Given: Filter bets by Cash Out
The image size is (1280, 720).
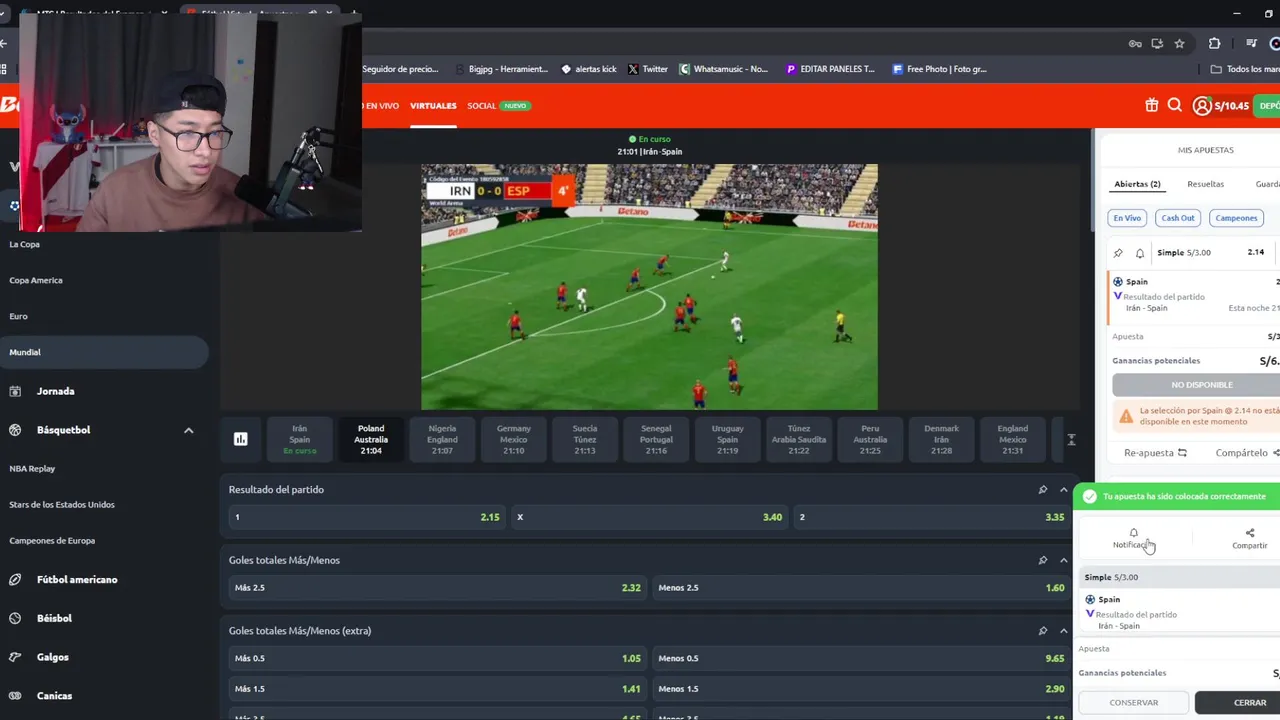Looking at the screenshot, I should click(x=1178, y=218).
